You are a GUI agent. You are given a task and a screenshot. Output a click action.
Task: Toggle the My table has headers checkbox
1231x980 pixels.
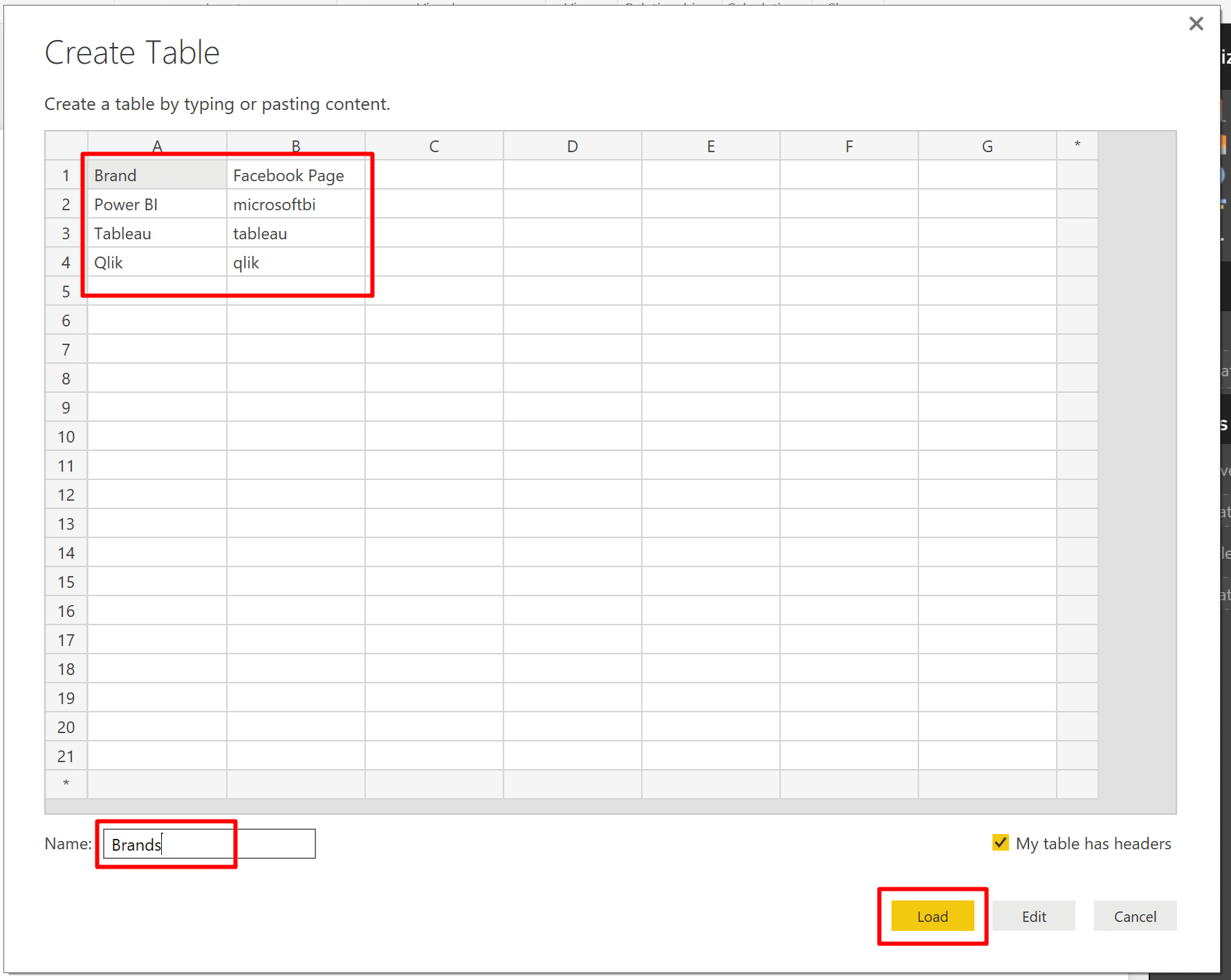pyautogui.click(x=1000, y=842)
